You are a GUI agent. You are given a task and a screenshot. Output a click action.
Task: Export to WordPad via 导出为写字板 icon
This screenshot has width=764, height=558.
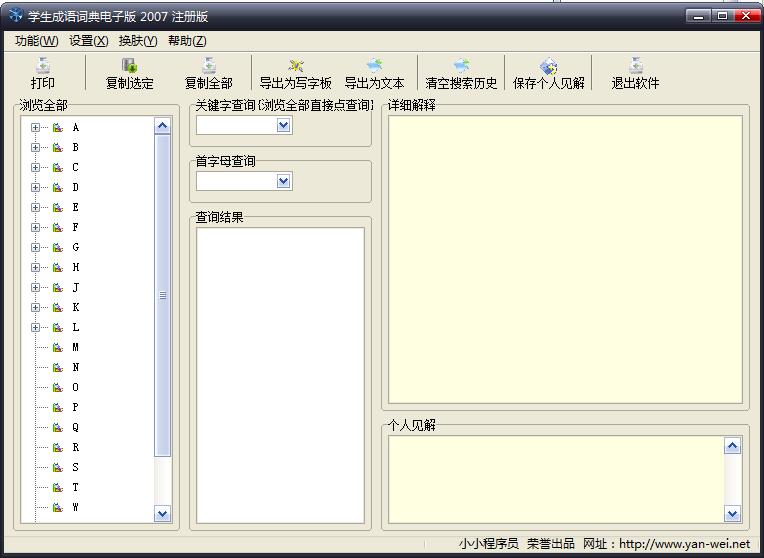point(295,66)
